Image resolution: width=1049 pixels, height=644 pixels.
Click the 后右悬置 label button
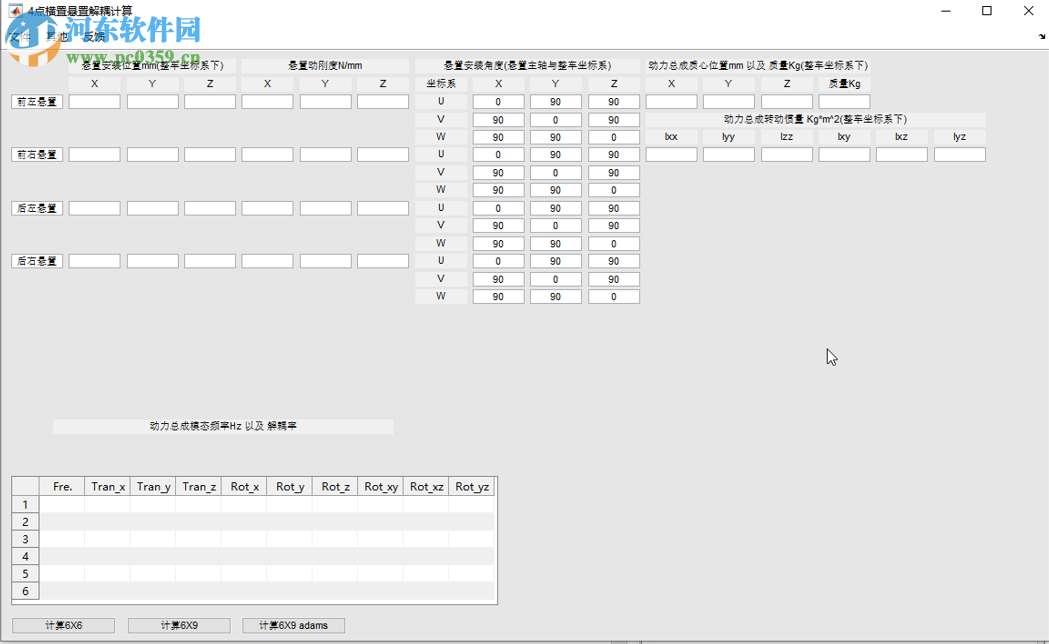pos(37,261)
